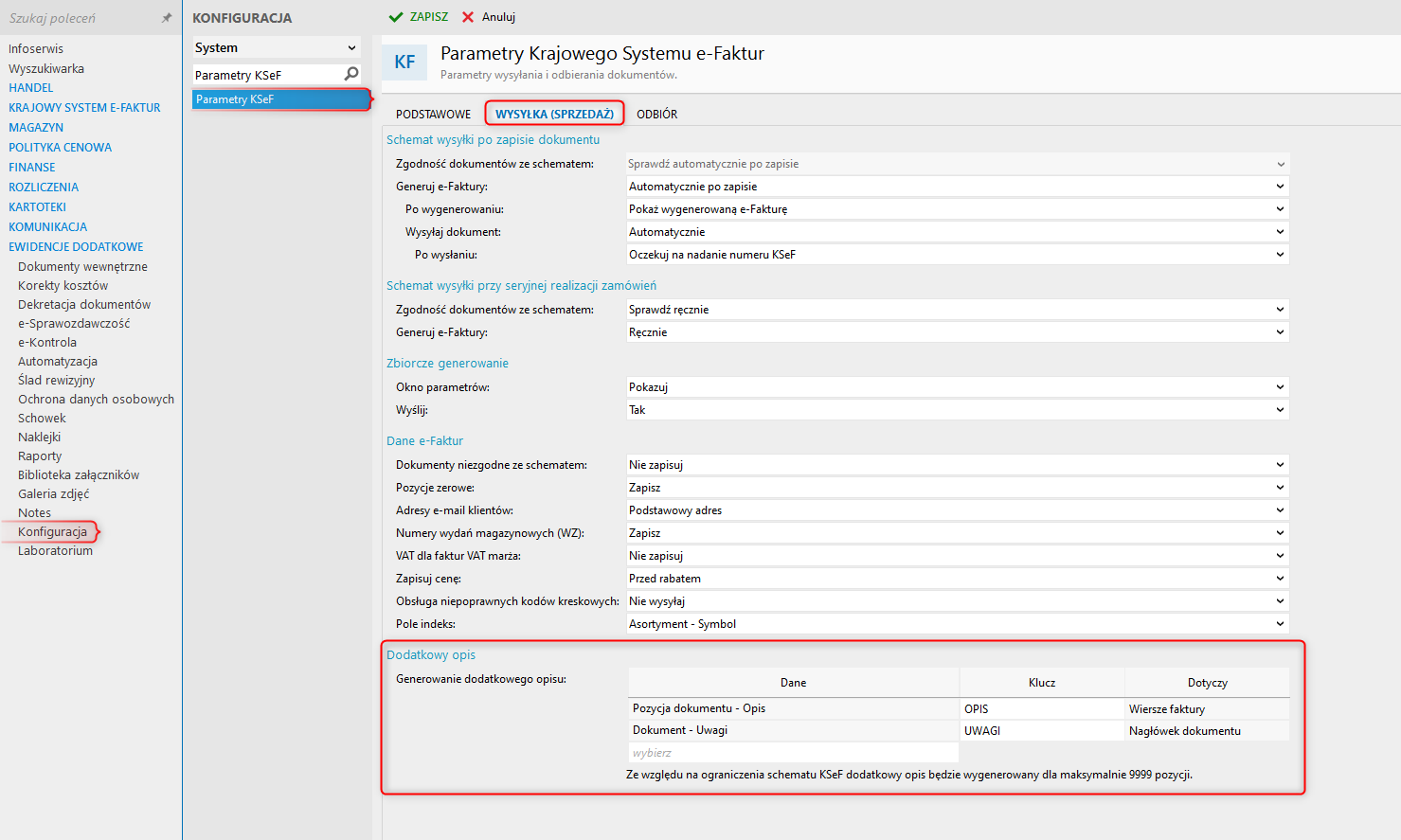This screenshot has width=1401, height=840.
Task: Open the 'Pole indeks' Asortyment - Symbol dropdown
Action: click(1280, 624)
